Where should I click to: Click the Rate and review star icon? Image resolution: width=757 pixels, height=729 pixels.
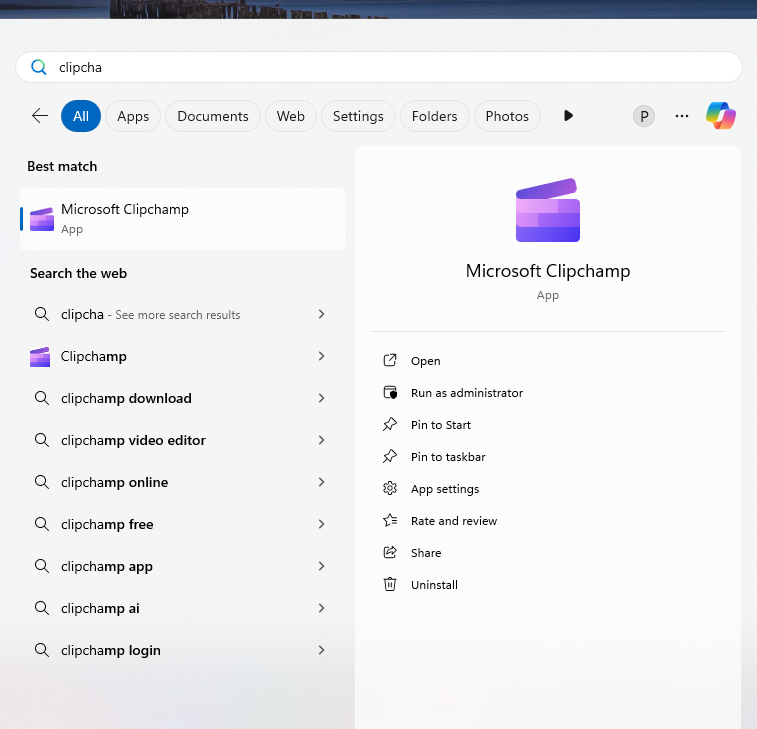pyautogui.click(x=390, y=520)
